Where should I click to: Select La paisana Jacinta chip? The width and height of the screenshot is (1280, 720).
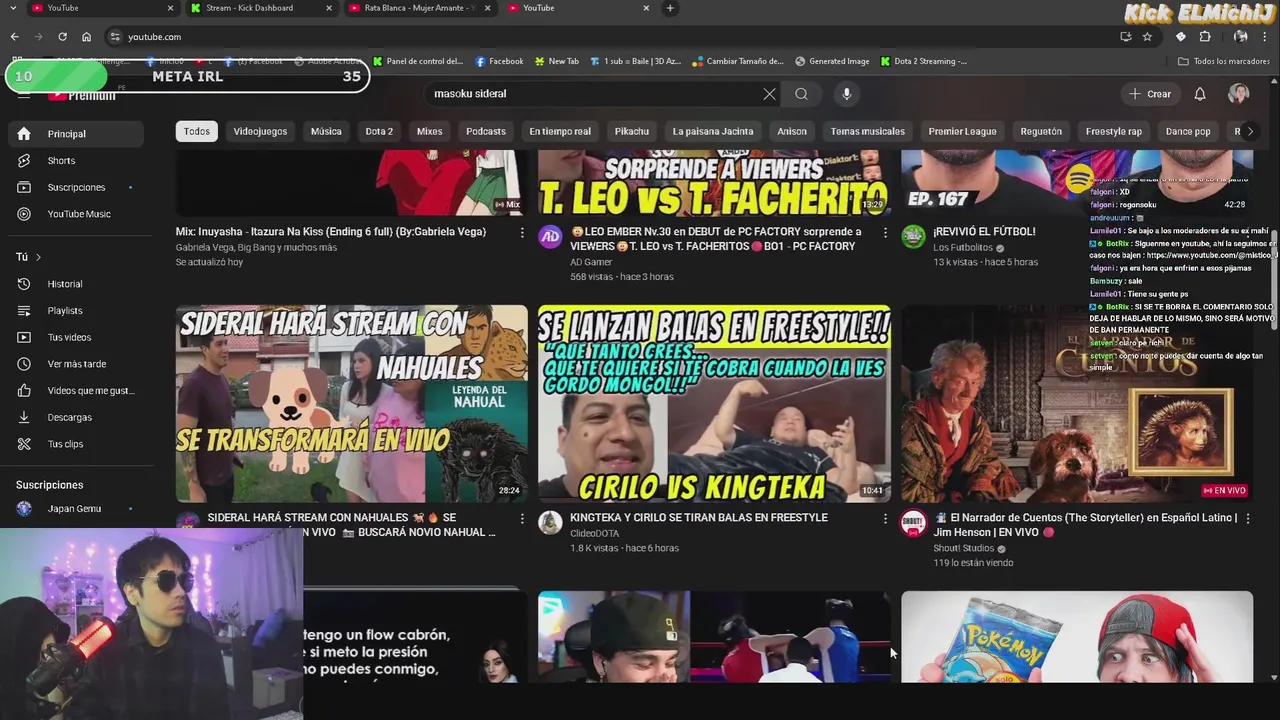713,131
